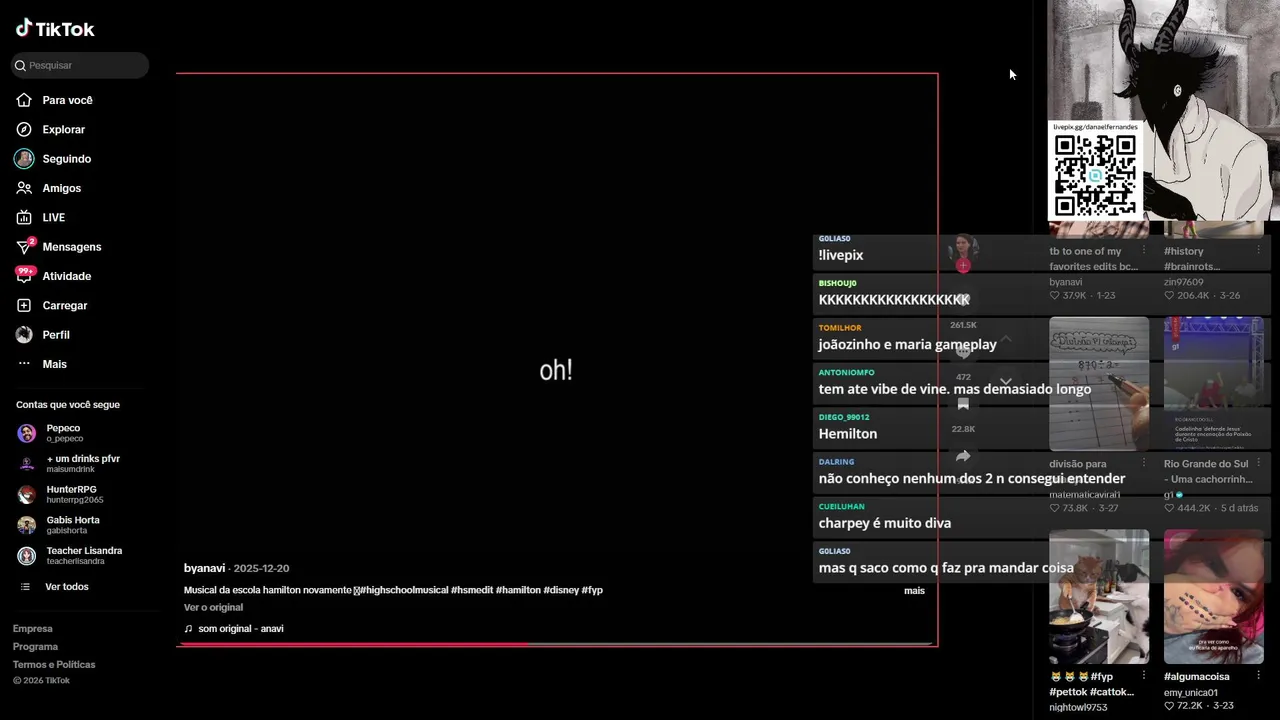Image resolution: width=1280 pixels, height=720 pixels.
Task: Open options menu on the byanavi card
Action: pyautogui.click(x=1144, y=251)
